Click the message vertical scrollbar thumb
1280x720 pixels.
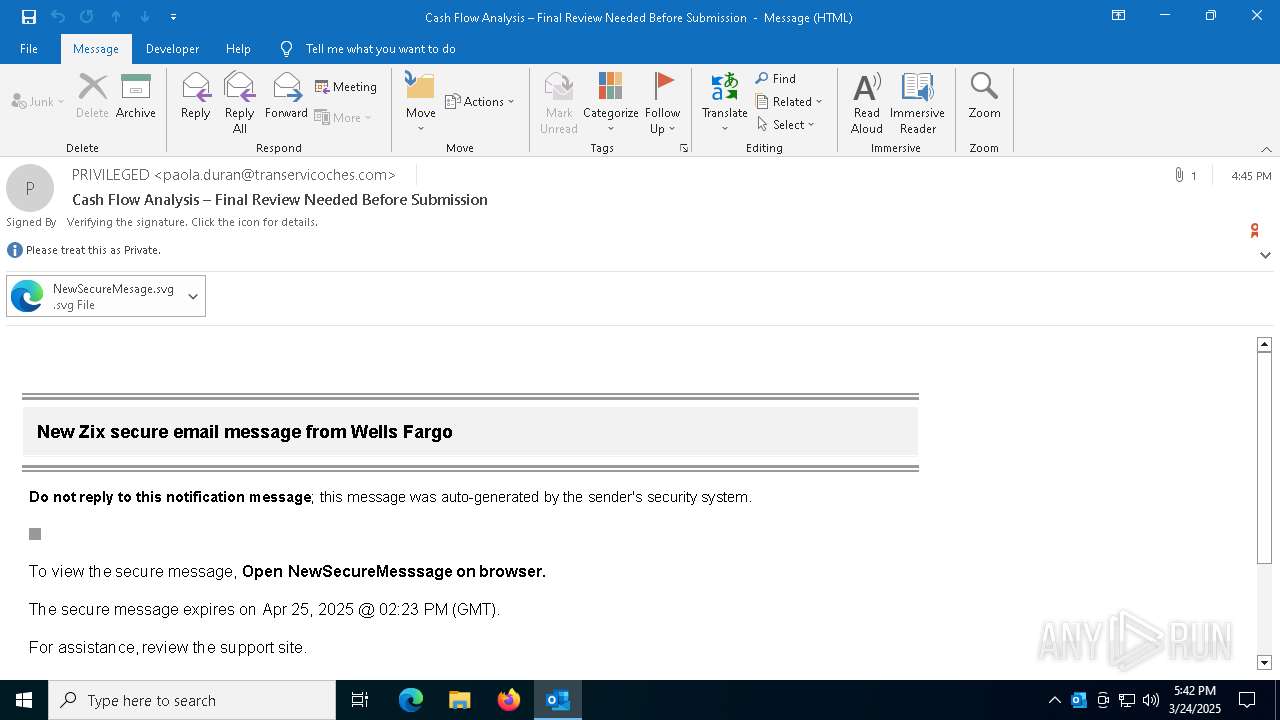pos(1264,457)
